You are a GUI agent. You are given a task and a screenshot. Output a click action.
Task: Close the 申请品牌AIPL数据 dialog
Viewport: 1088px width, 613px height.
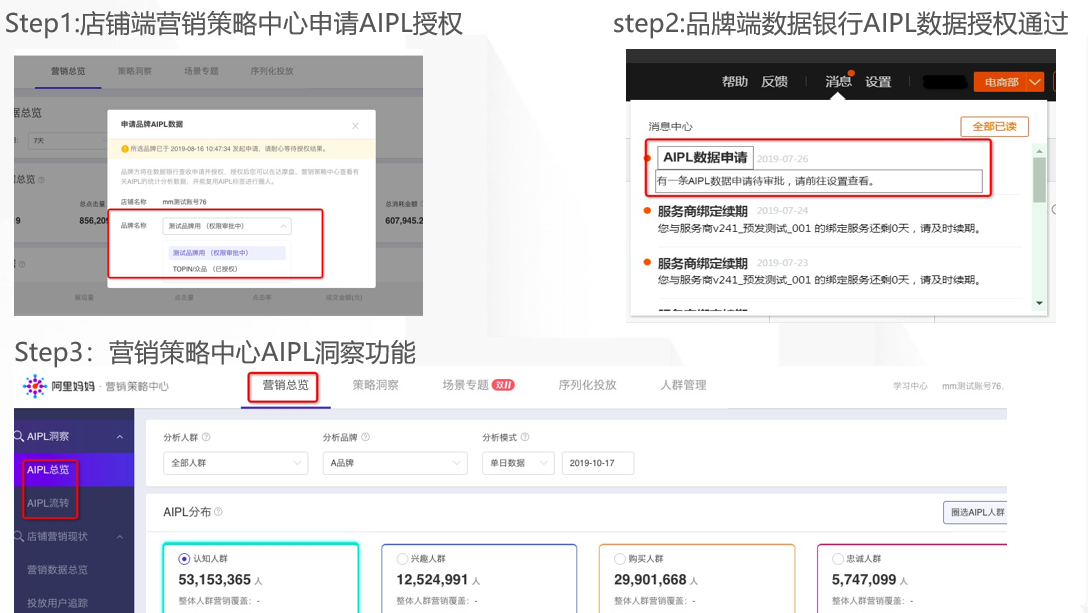coord(355,126)
